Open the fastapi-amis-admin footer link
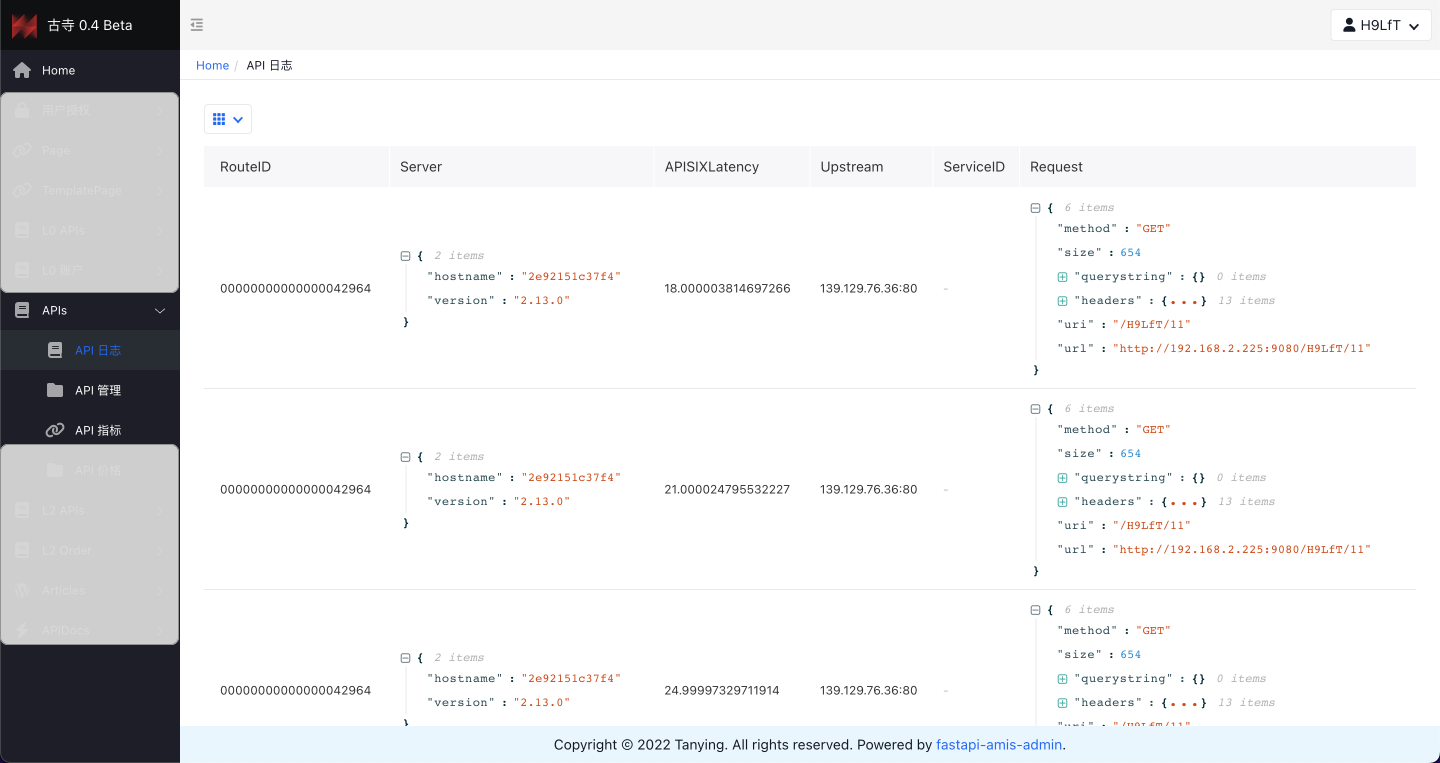The width and height of the screenshot is (1440, 763). [999, 744]
